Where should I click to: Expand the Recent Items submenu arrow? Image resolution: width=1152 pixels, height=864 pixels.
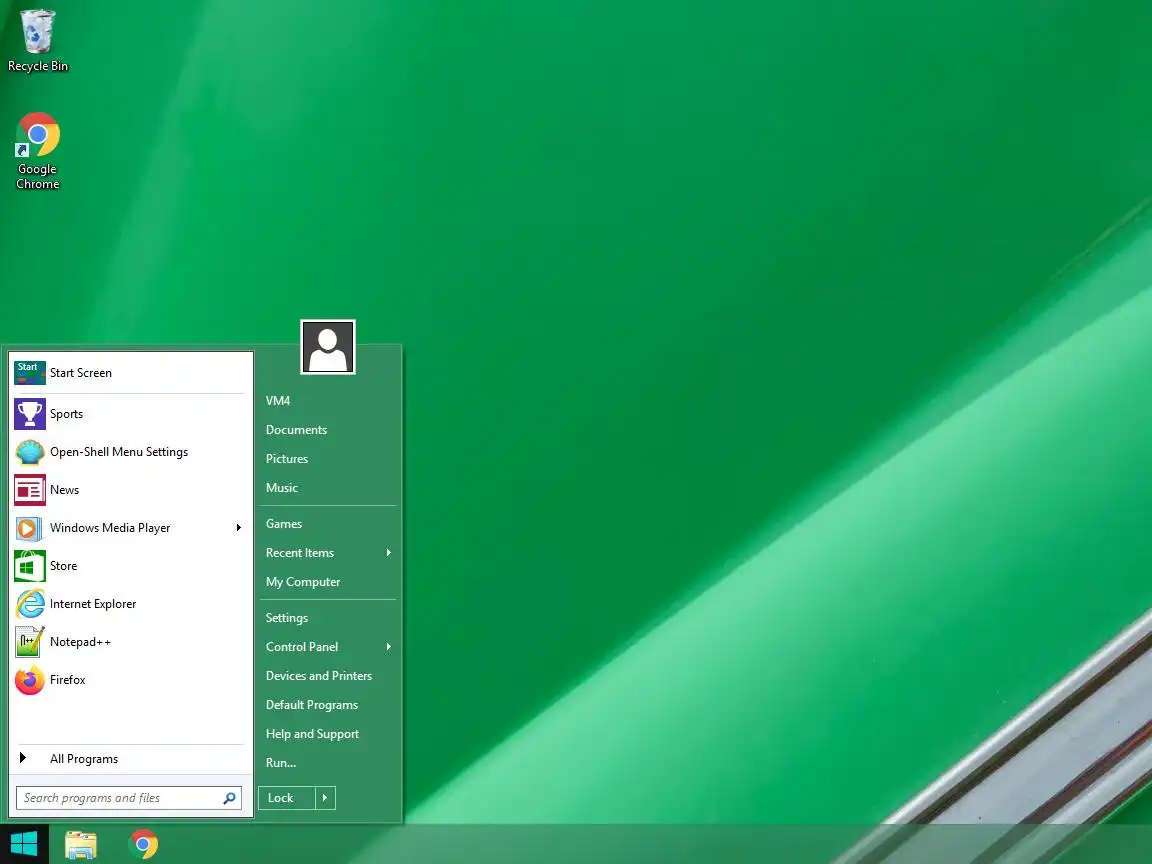[x=389, y=552]
